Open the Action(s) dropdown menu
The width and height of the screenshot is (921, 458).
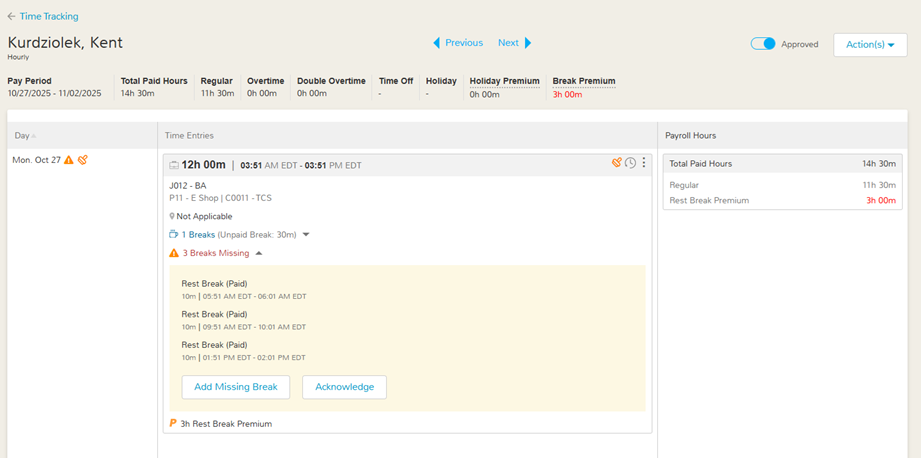coord(870,45)
